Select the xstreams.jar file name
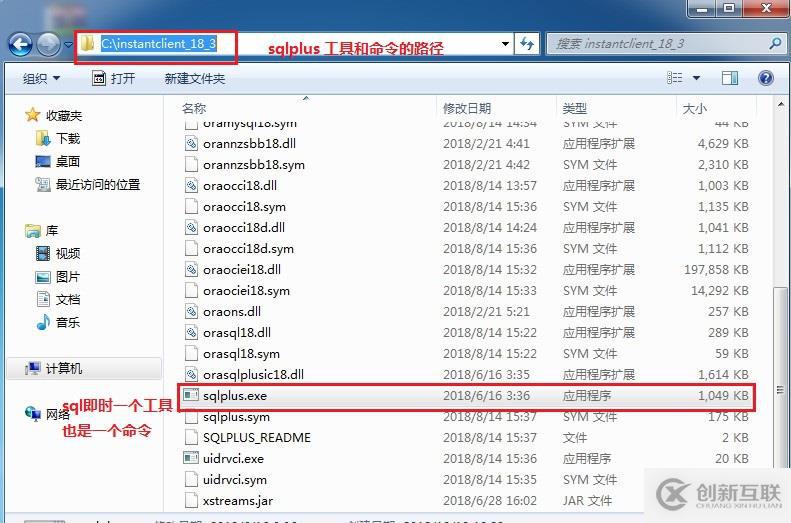Screen dimensions: 791x523 pyautogui.click(x=238, y=501)
